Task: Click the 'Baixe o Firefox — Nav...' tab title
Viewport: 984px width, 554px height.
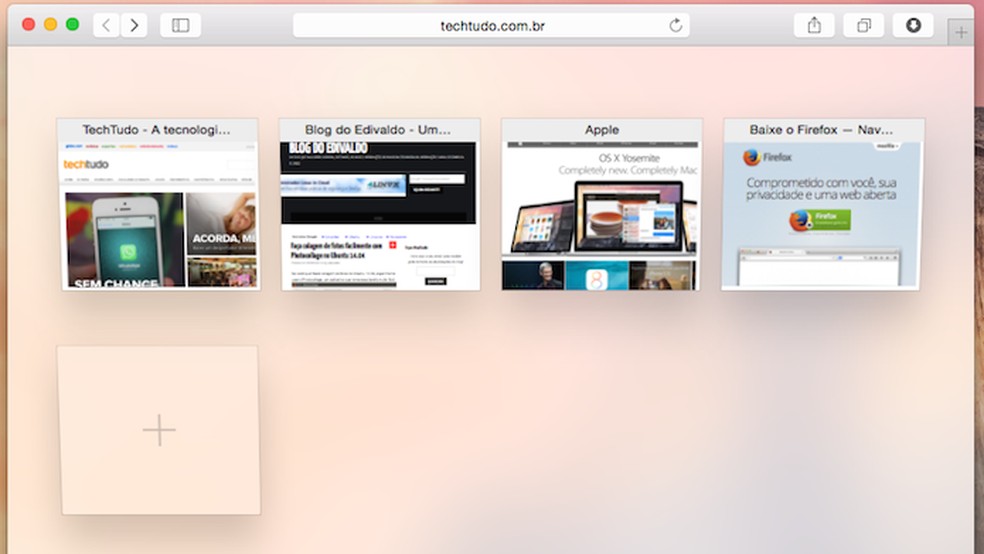Action: point(821,130)
